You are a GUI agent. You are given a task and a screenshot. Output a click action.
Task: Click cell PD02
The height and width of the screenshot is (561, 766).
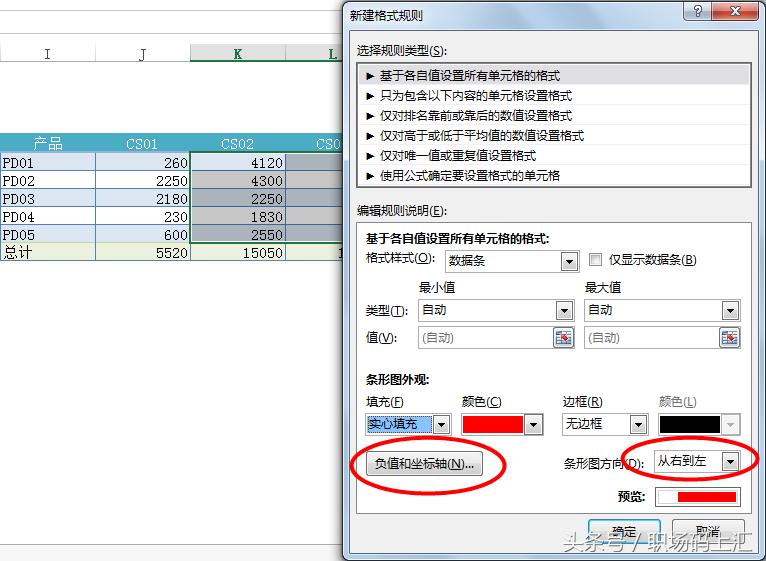click(47, 180)
